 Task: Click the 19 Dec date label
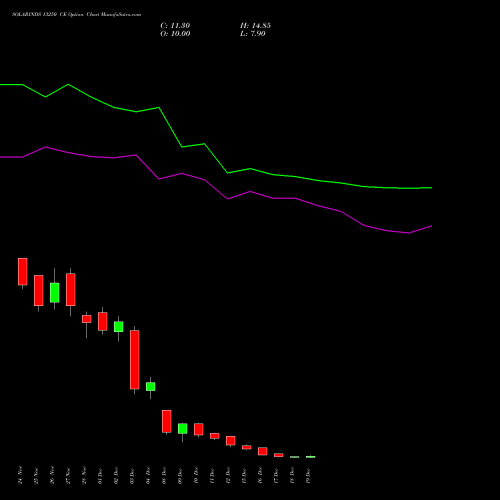point(308,475)
